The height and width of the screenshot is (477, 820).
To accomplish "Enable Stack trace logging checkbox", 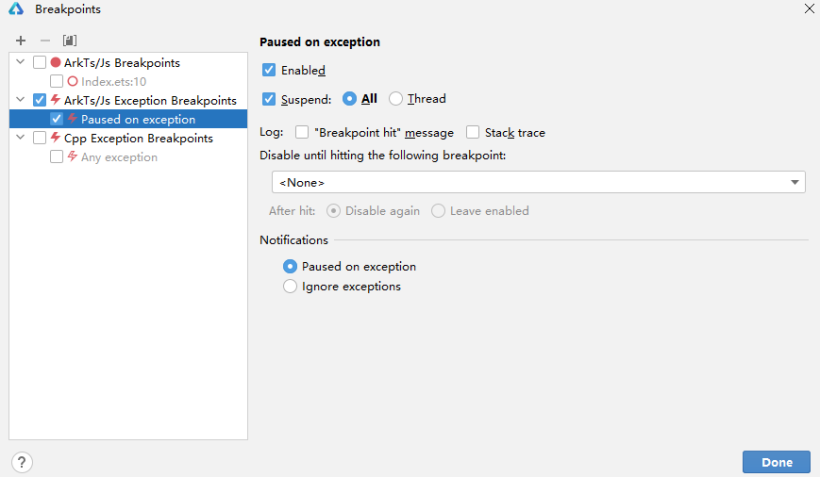I will [x=473, y=132].
